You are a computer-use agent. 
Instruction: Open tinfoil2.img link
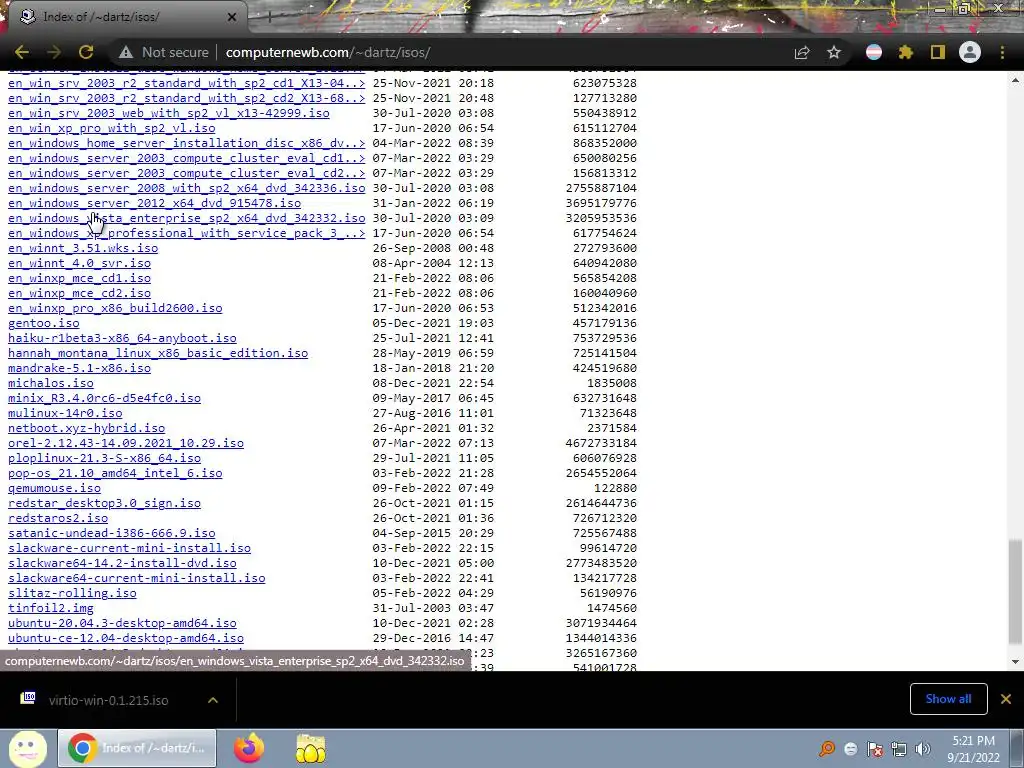pyautogui.click(x=51, y=609)
